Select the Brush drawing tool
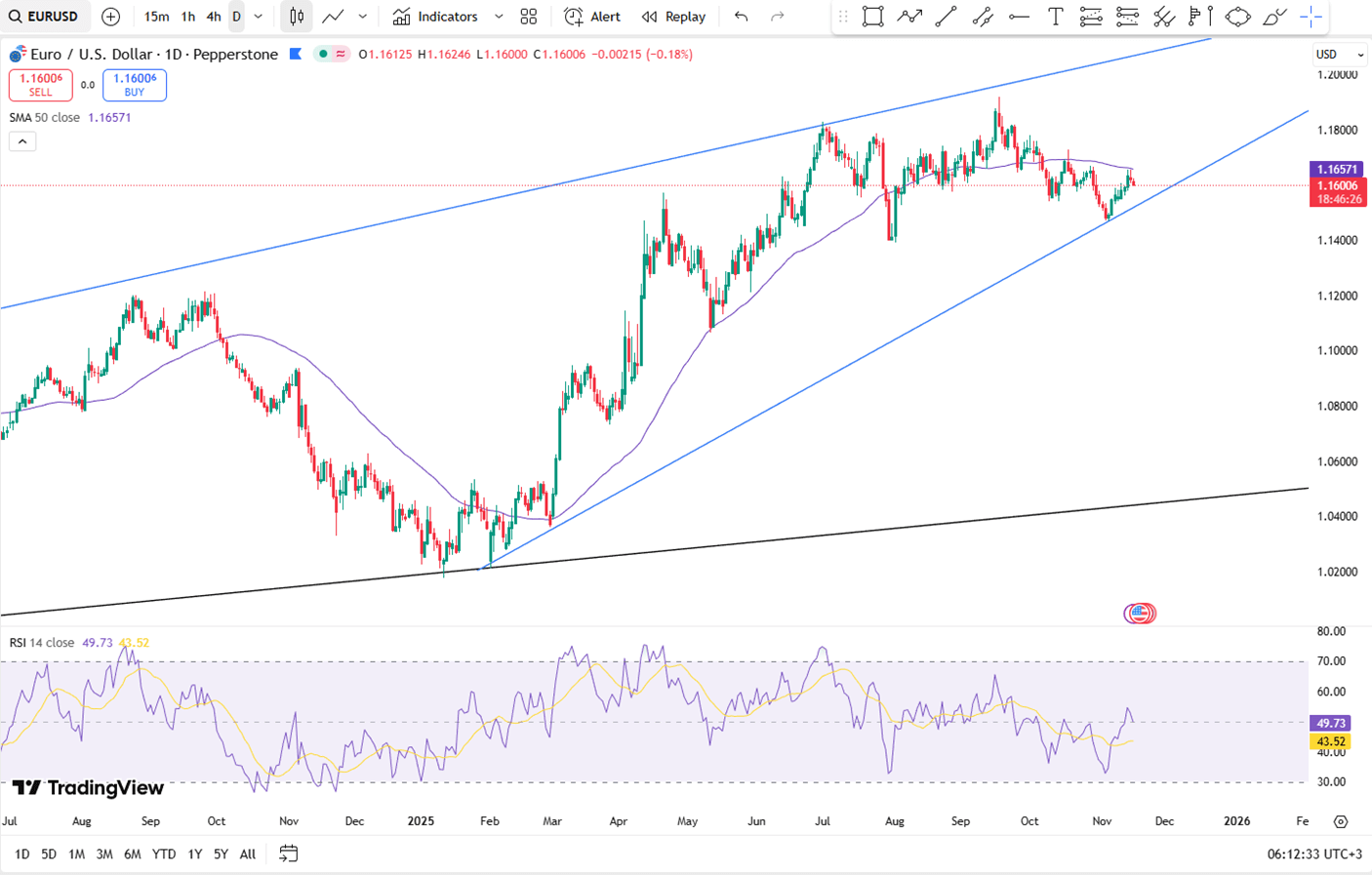The width and height of the screenshot is (1372, 875). [1274, 17]
